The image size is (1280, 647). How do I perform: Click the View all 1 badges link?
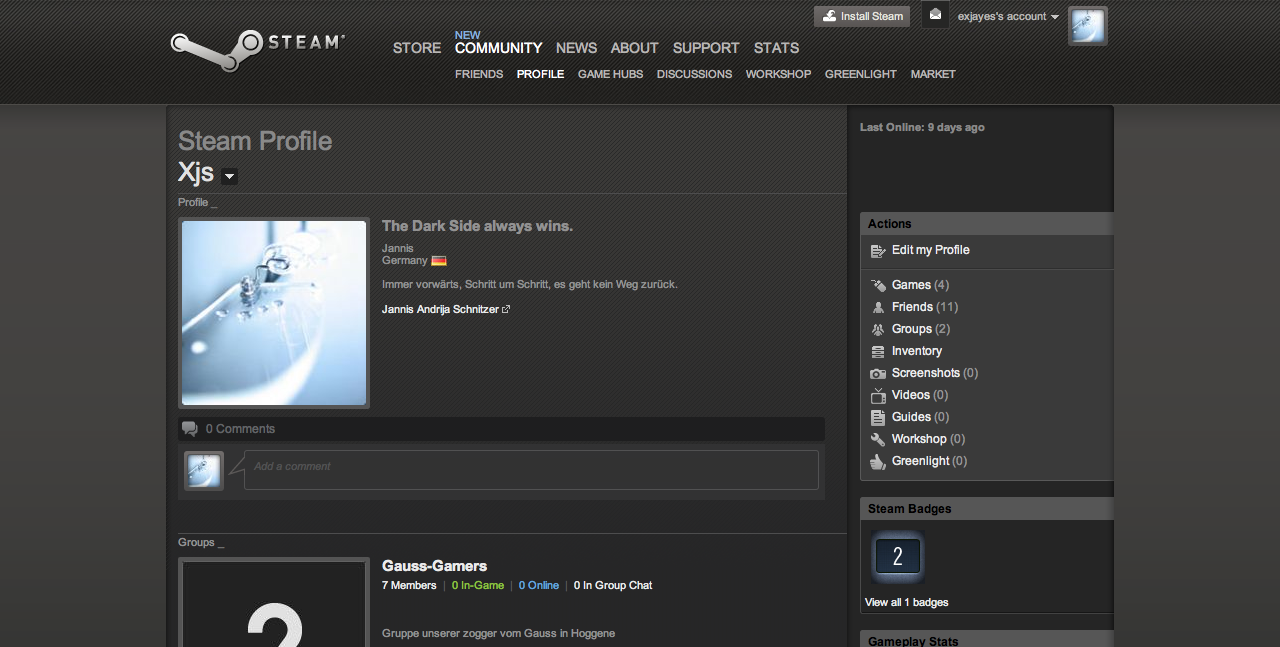tap(907, 602)
